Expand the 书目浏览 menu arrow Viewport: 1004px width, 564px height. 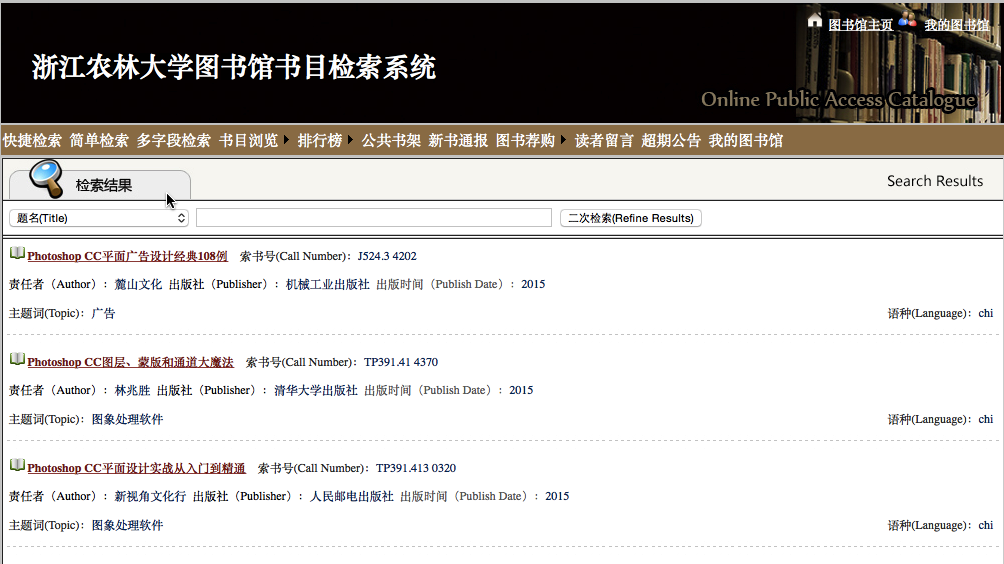286,140
